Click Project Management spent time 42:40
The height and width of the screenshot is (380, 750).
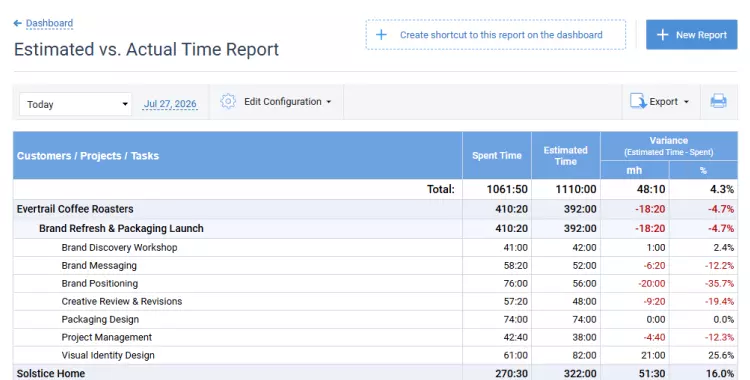coord(516,337)
